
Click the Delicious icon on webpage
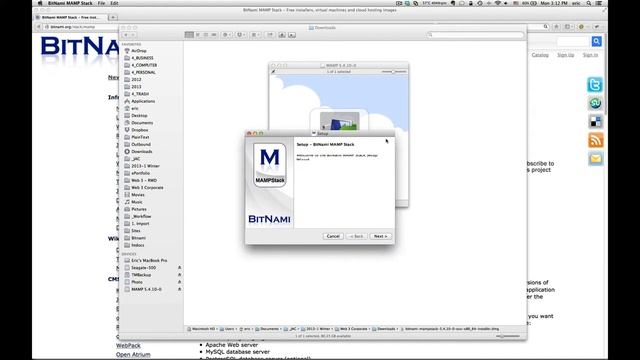pos(595,121)
